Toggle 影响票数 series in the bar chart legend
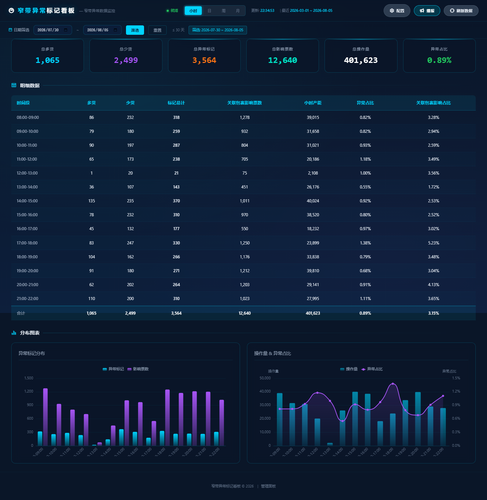 click(x=138, y=369)
